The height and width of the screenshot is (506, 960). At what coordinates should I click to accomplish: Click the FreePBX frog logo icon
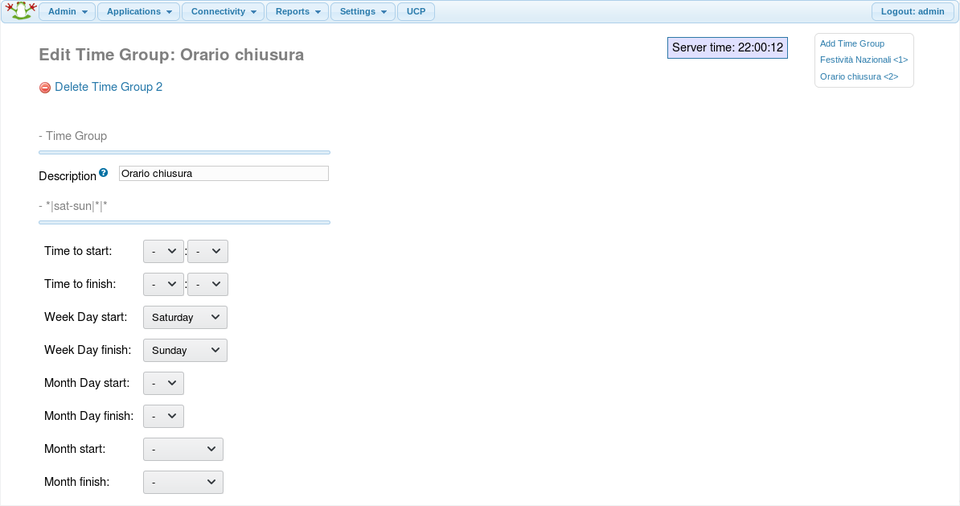click(21, 10)
